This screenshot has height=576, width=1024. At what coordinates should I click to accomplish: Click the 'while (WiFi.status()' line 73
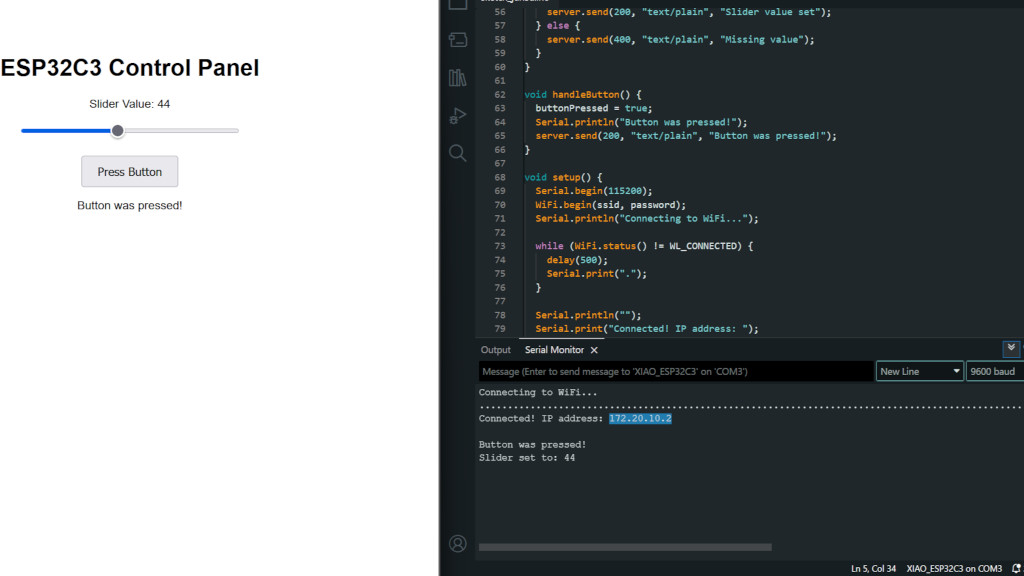tap(644, 246)
